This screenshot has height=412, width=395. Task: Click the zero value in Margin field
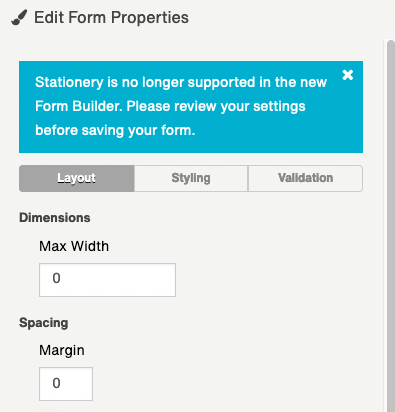[x=56, y=383]
